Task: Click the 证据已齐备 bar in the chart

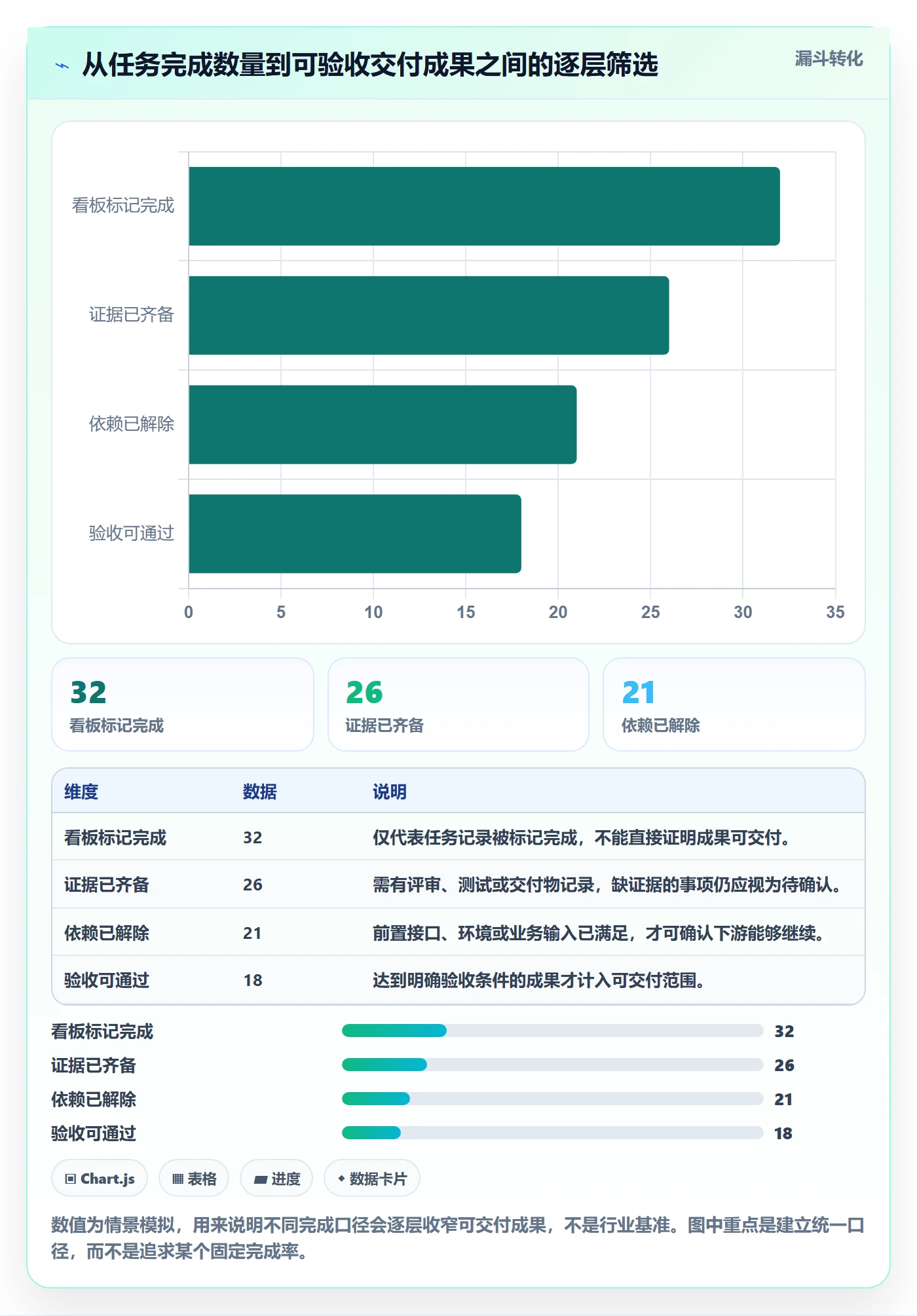Action: 429,316
